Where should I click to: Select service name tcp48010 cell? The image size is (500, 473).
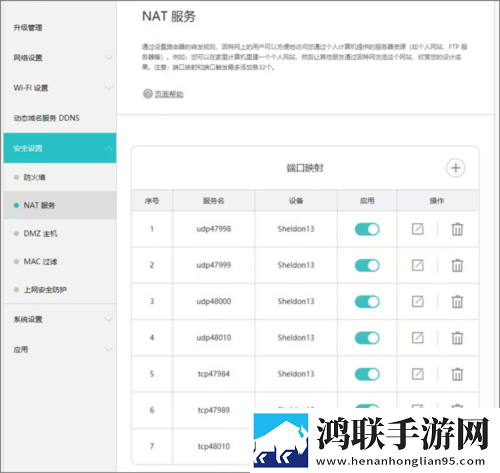tap(214, 446)
